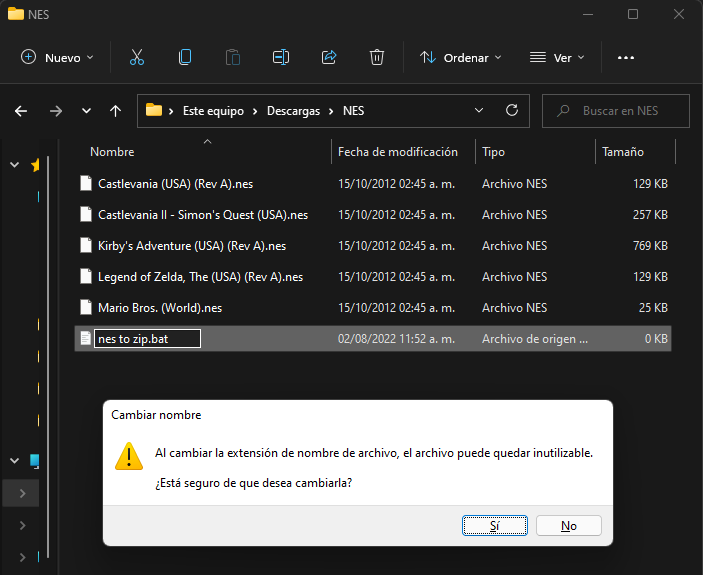Click the chevron after Descargas
The width and height of the screenshot is (703, 575).
point(331,111)
